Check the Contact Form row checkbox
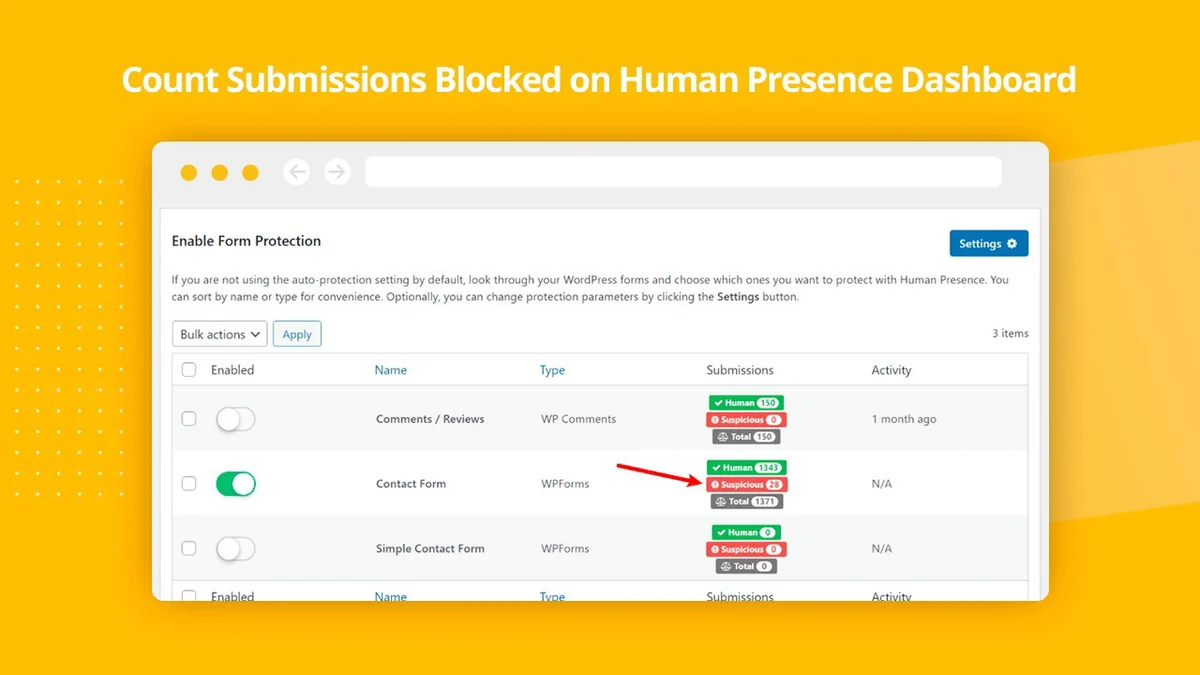 click(189, 484)
